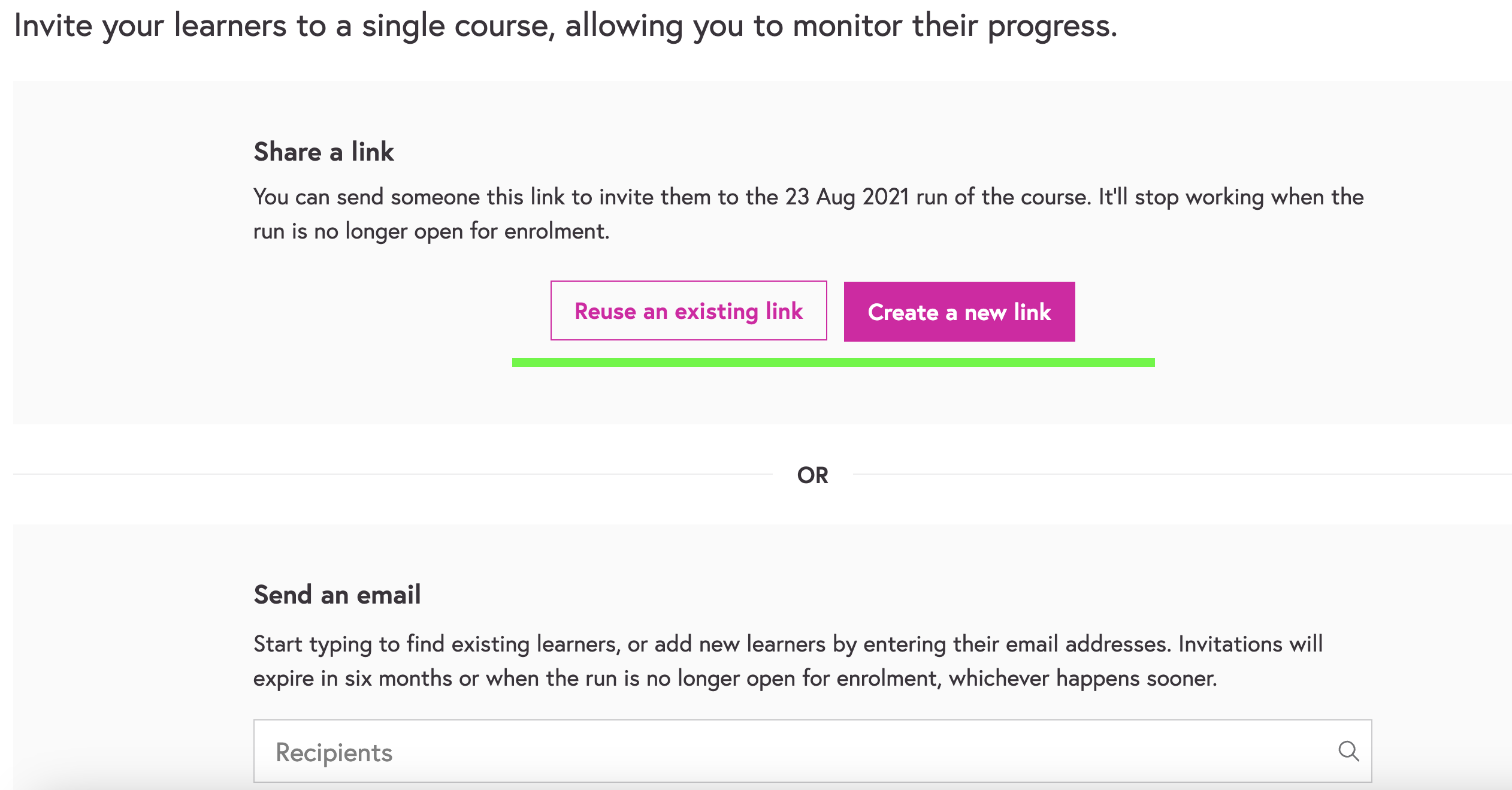
Task: Choose the outlined Reuse an existing link option
Action: pos(689,311)
